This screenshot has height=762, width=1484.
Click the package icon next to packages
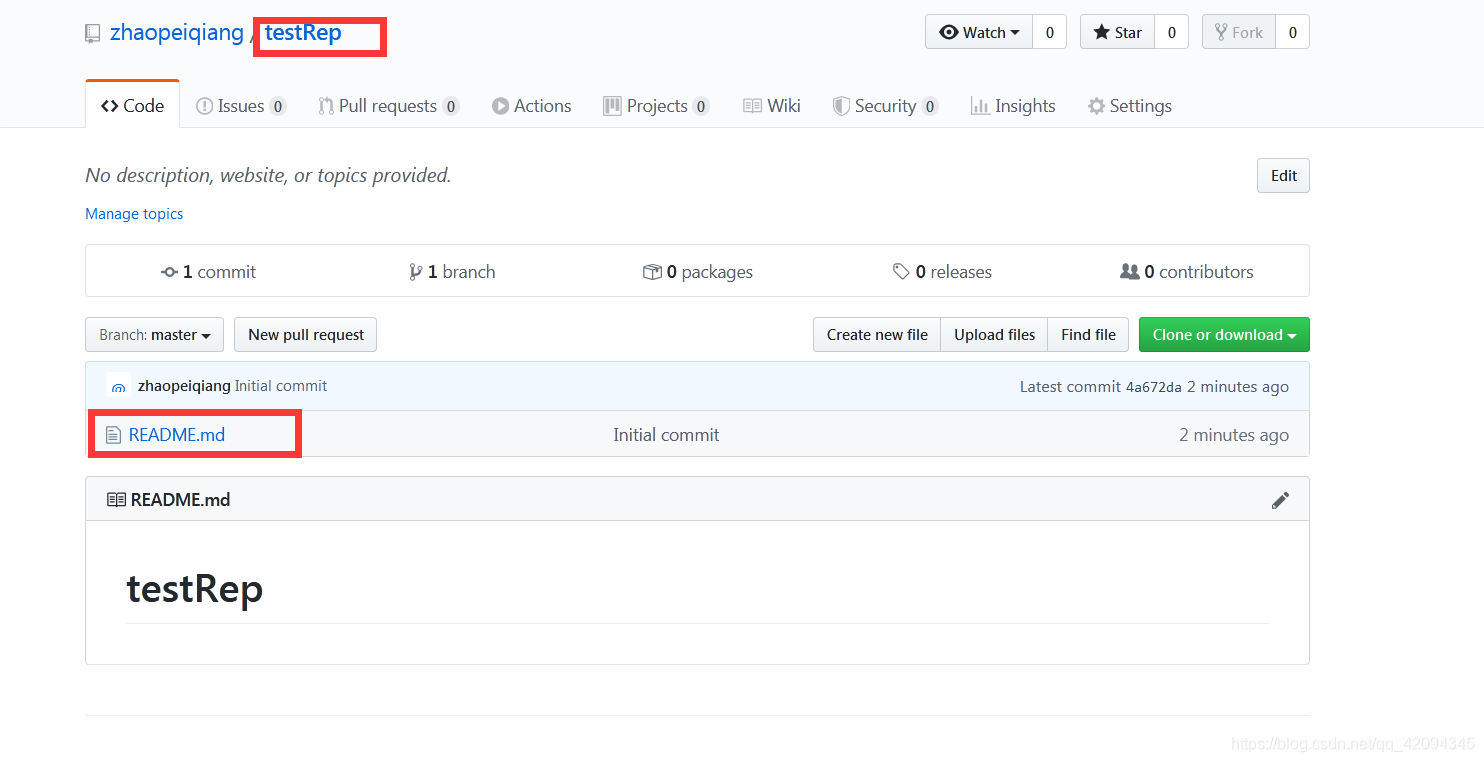(652, 272)
